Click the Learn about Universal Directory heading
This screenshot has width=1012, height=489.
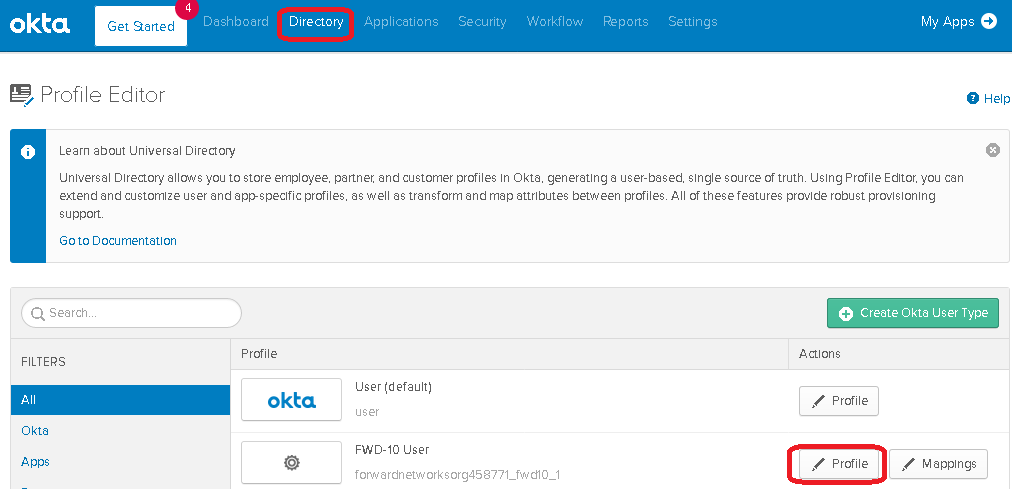(x=147, y=151)
